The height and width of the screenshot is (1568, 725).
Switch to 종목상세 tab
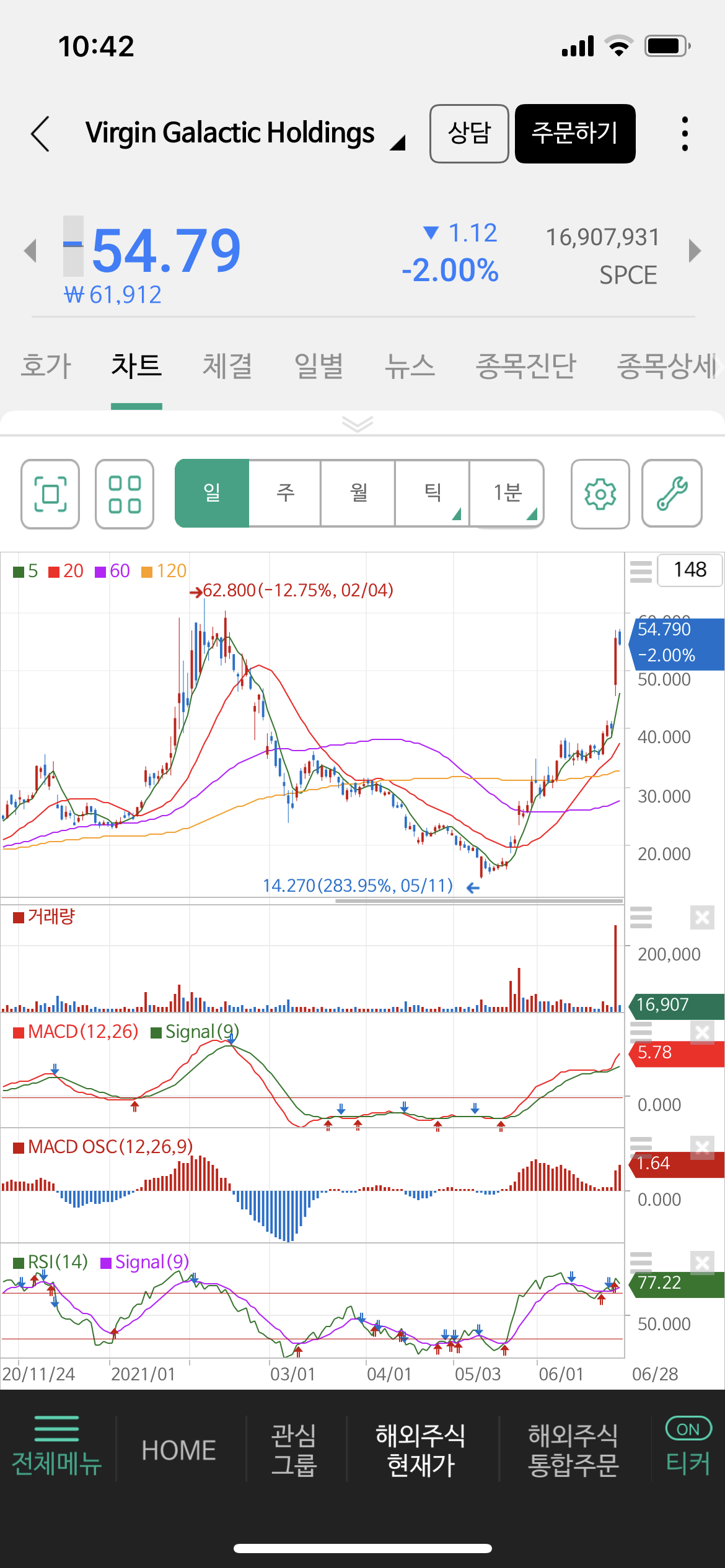tap(667, 365)
